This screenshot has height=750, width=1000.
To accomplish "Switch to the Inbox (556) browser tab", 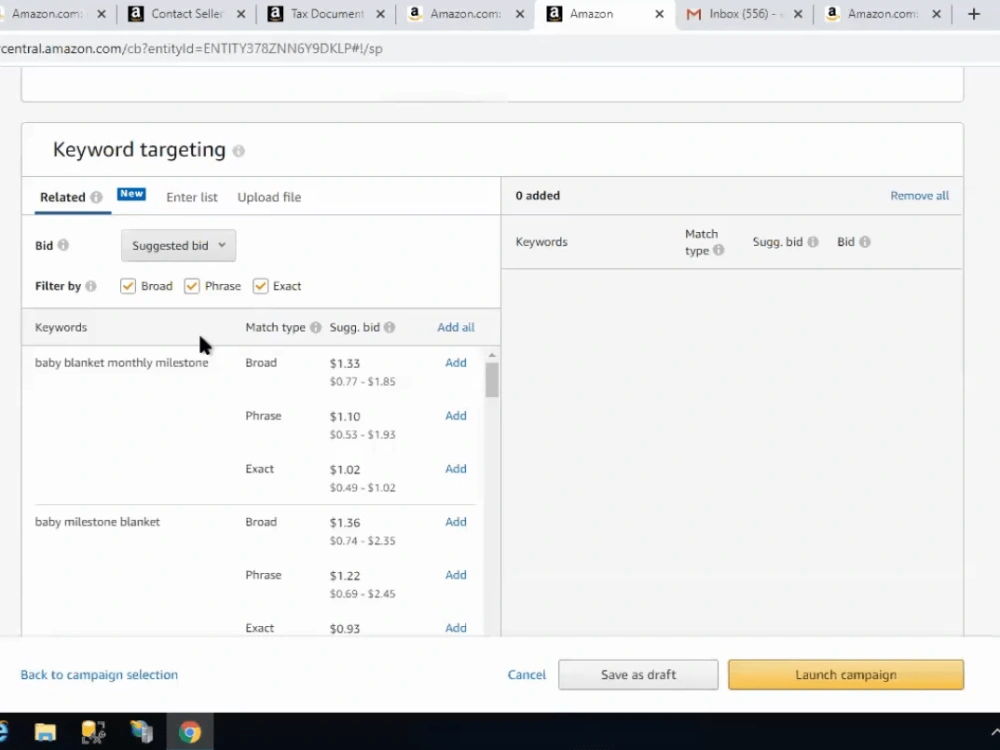I will tap(746, 14).
